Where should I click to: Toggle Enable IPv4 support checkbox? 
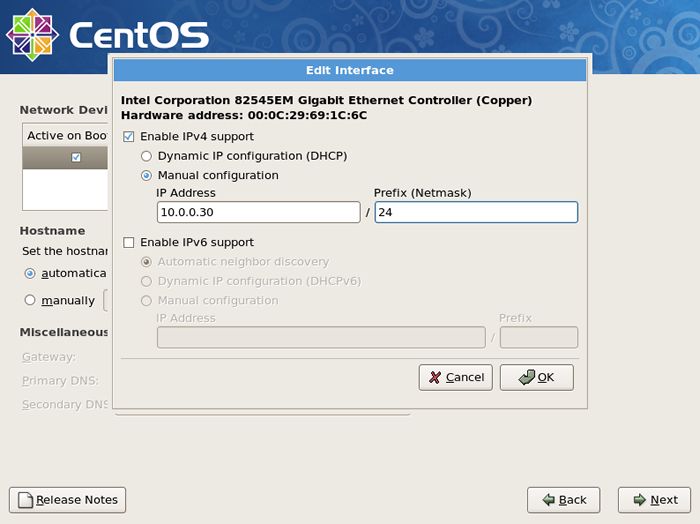click(x=129, y=137)
